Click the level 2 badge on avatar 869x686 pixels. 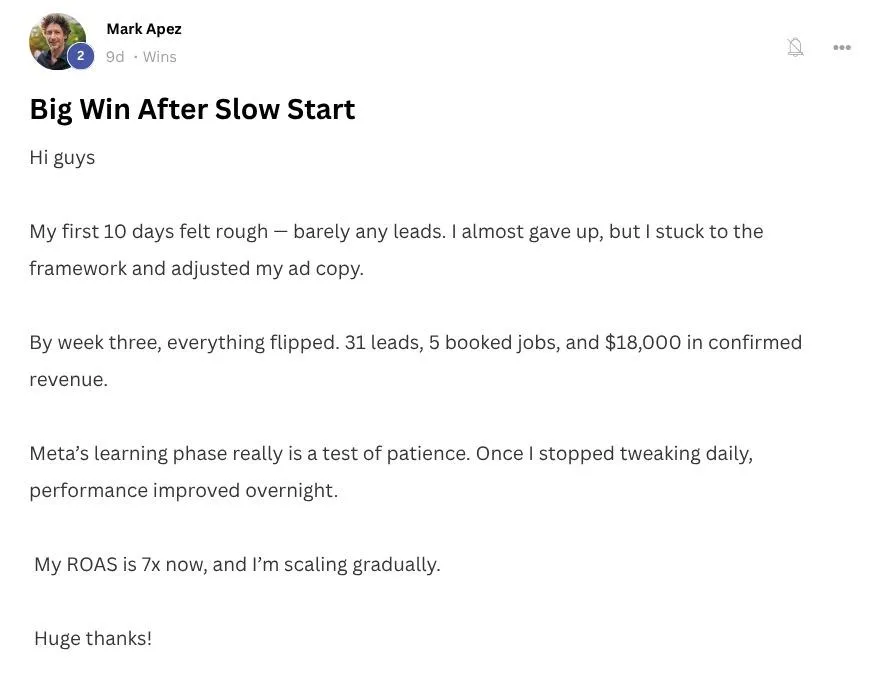(81, 55)
